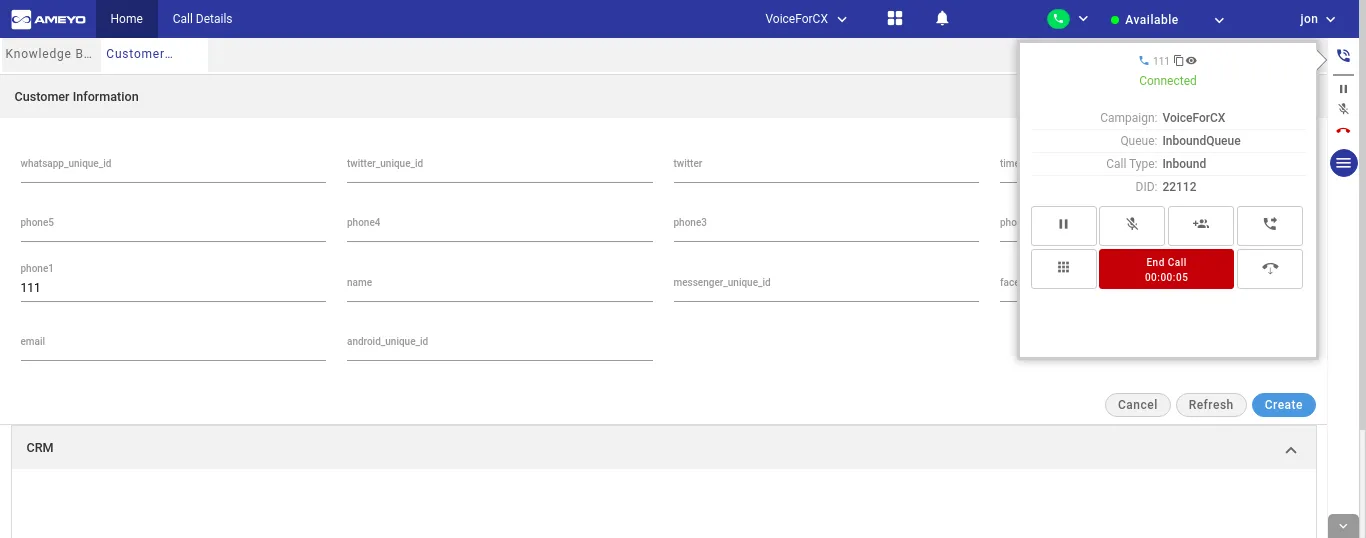The width and height of the screenshot is (1366, 538).
Task: Focus the whatsapp_unique_id field
Action: (173, 167)
